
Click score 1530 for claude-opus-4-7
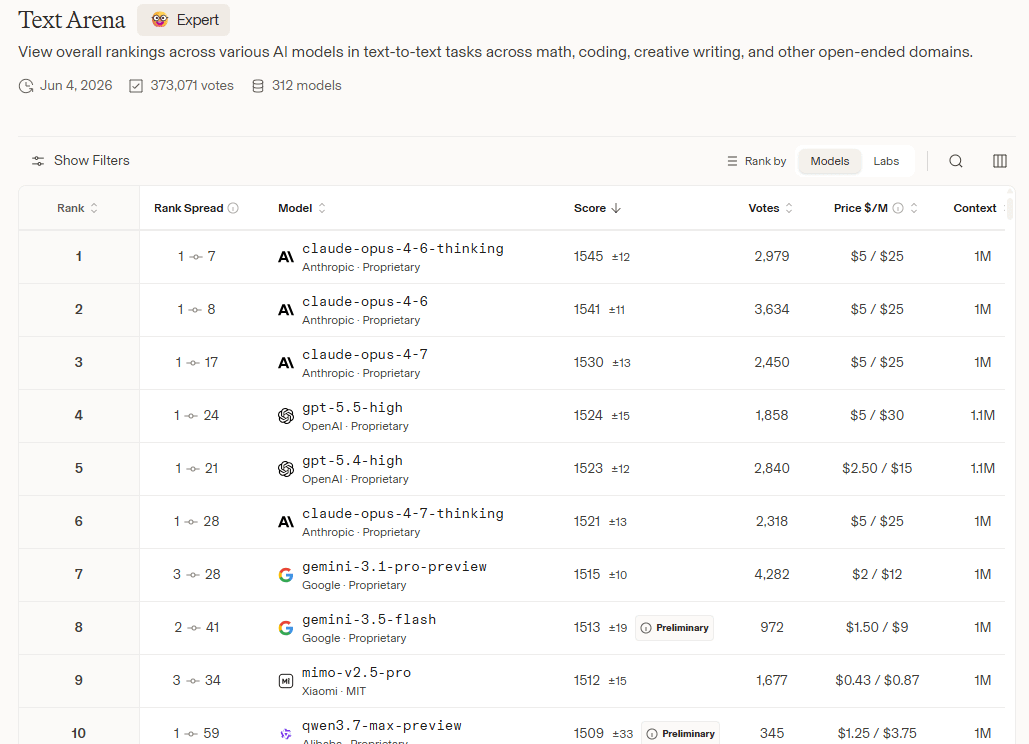[588, 363]
